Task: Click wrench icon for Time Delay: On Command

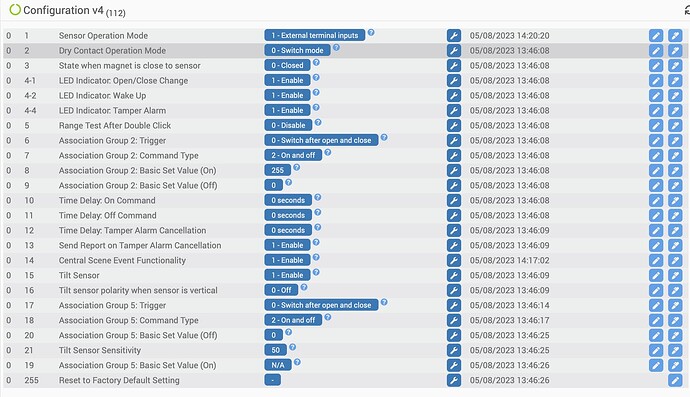Action: 454,200
